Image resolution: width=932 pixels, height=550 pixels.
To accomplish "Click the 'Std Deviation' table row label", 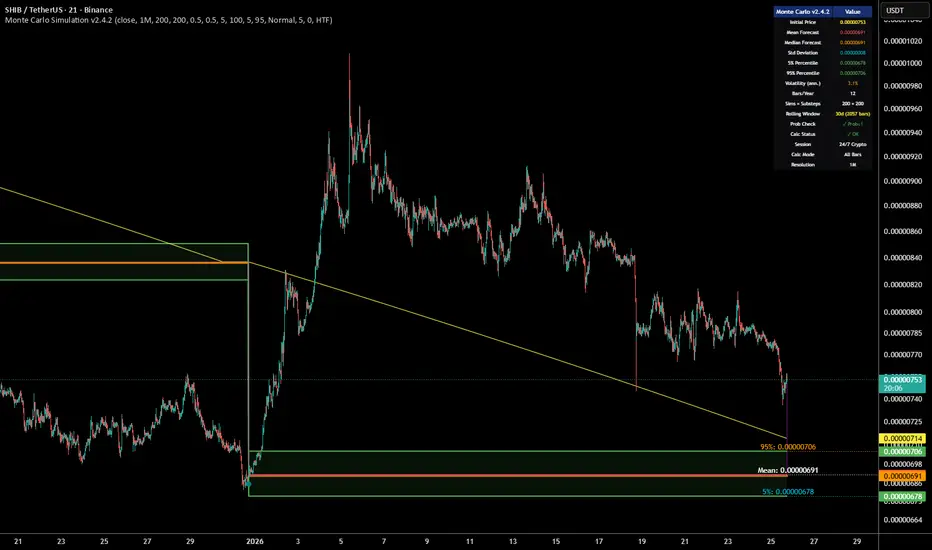I will point(802,52).
